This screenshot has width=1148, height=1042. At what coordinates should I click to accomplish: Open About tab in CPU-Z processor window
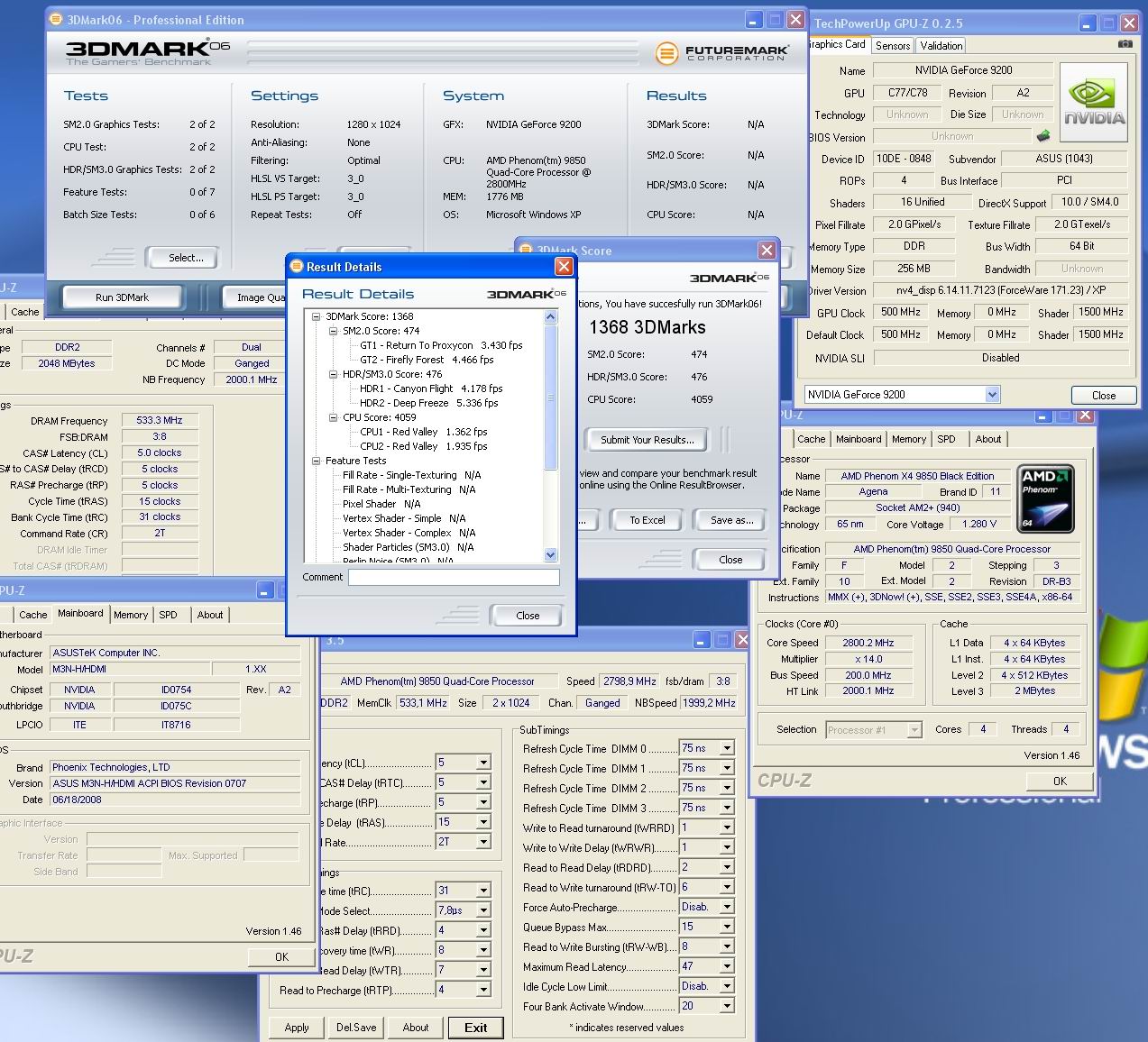988,439
